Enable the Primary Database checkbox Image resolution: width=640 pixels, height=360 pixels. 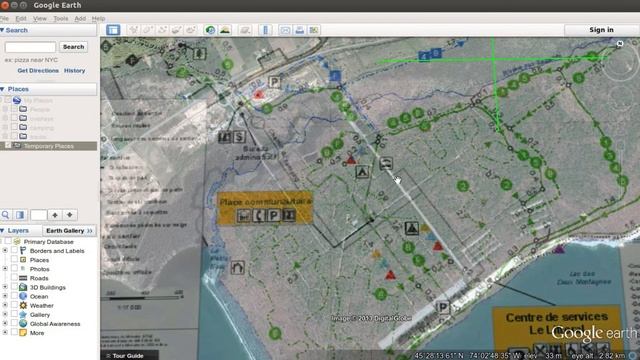(x=8, y=242)
